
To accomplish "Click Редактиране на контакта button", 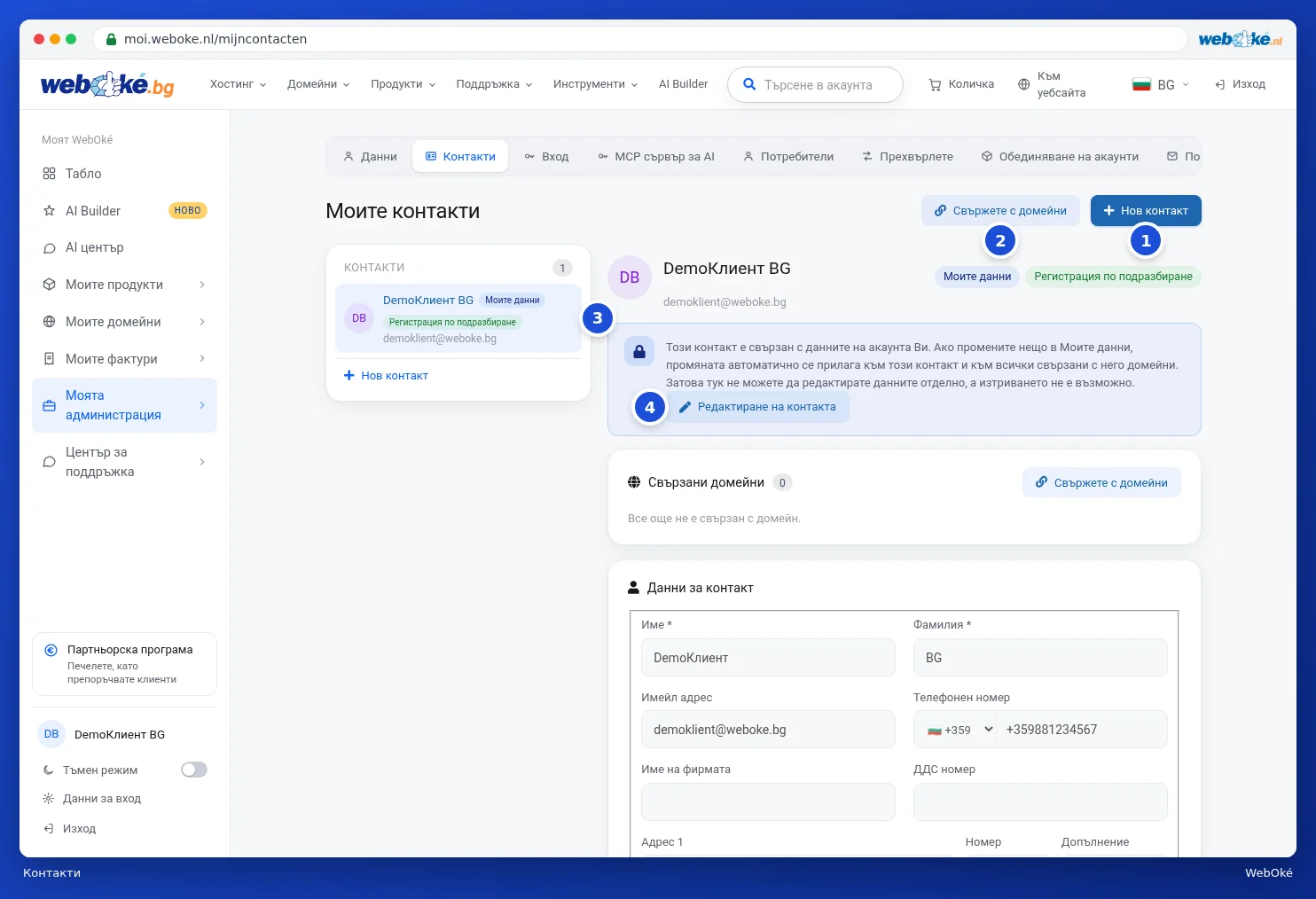I will click(x=757, y=407).
